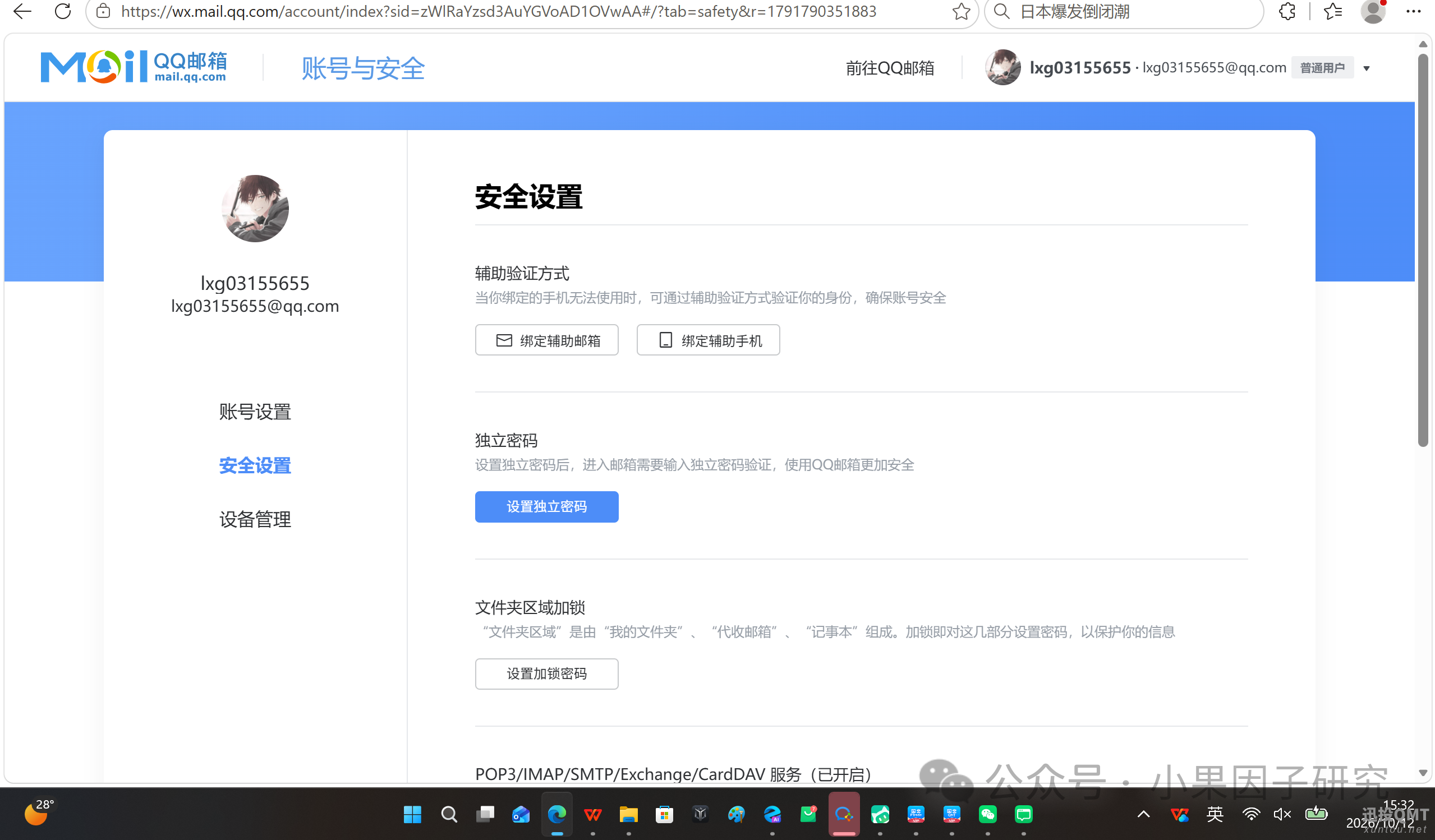Open Wi-Fi network tray icon
The image size is (1435, 840).
point(1250,814)
